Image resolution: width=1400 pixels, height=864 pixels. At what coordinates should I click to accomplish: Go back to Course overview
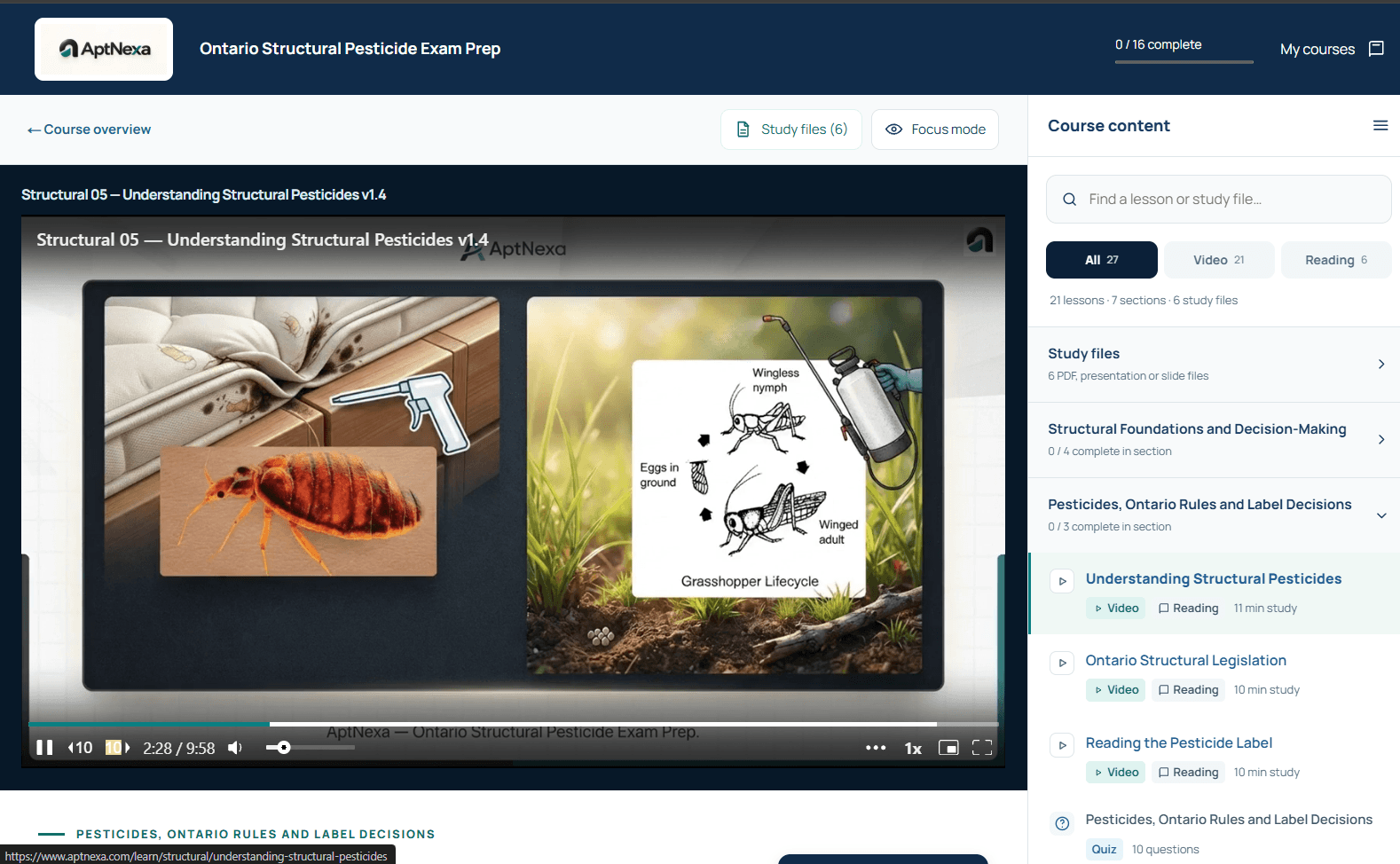tap(89, 130)
